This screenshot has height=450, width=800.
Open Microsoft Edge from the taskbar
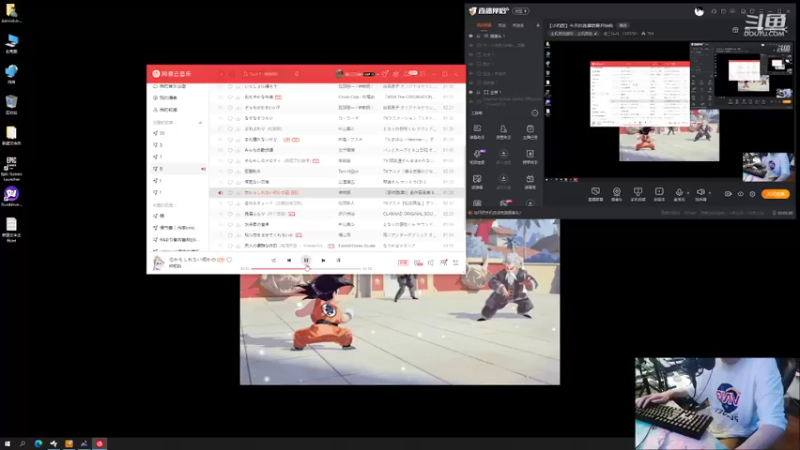(x=38, y=444)
